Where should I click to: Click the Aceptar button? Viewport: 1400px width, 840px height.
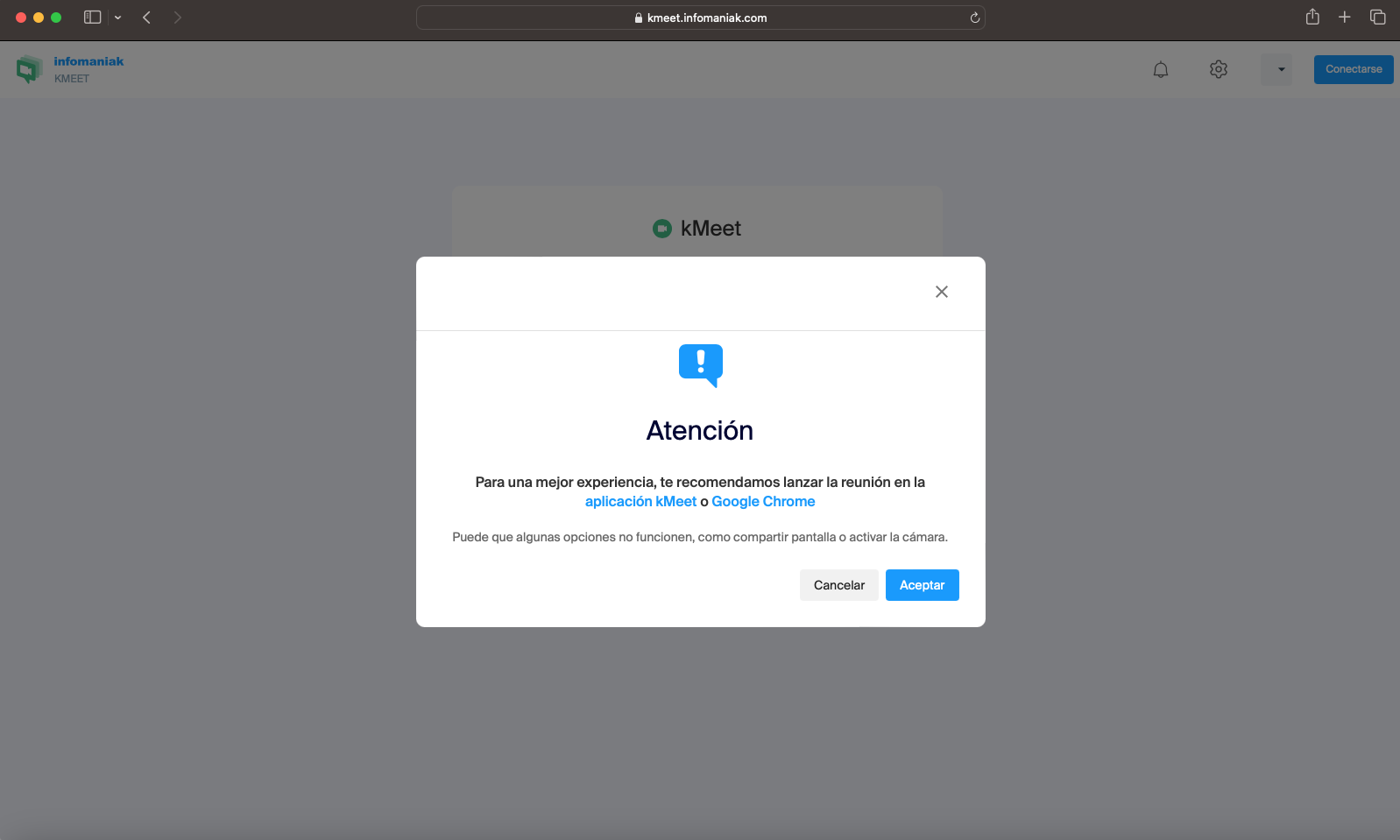[x=922, y=585]
